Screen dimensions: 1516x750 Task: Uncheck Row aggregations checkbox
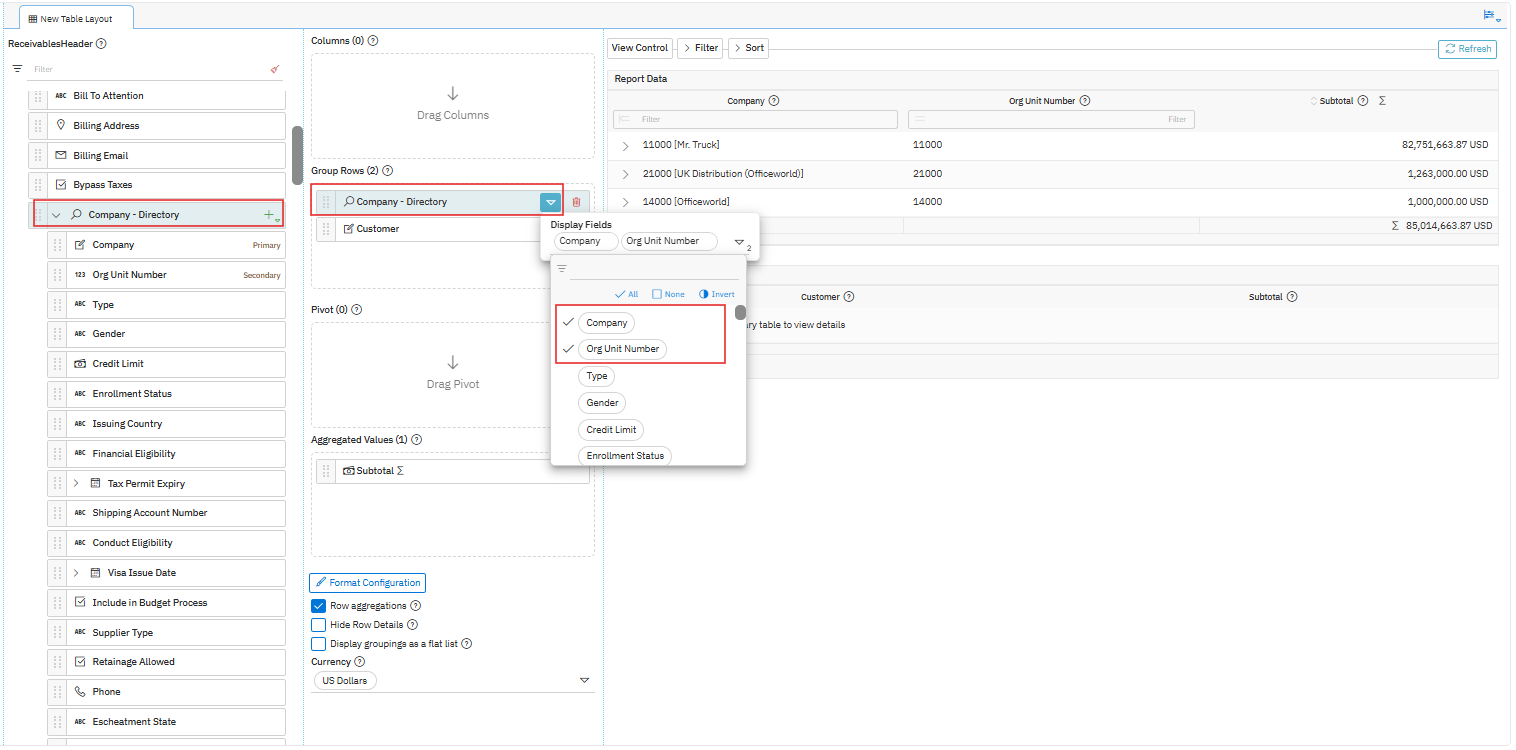pos(319,606)
